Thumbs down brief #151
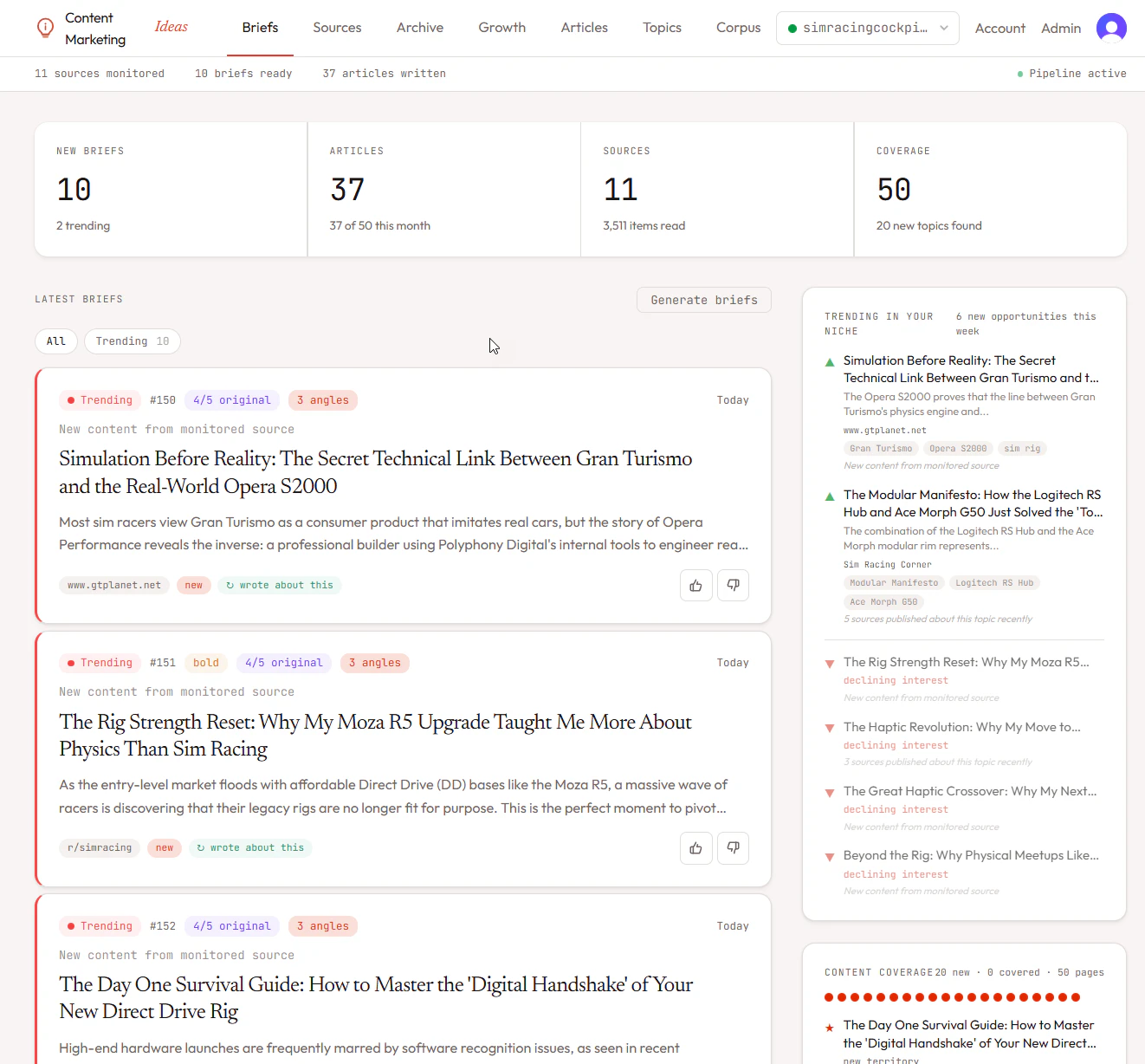Image resolution: width=1145 pixels, height=1064 pixels. pos(733,847)
